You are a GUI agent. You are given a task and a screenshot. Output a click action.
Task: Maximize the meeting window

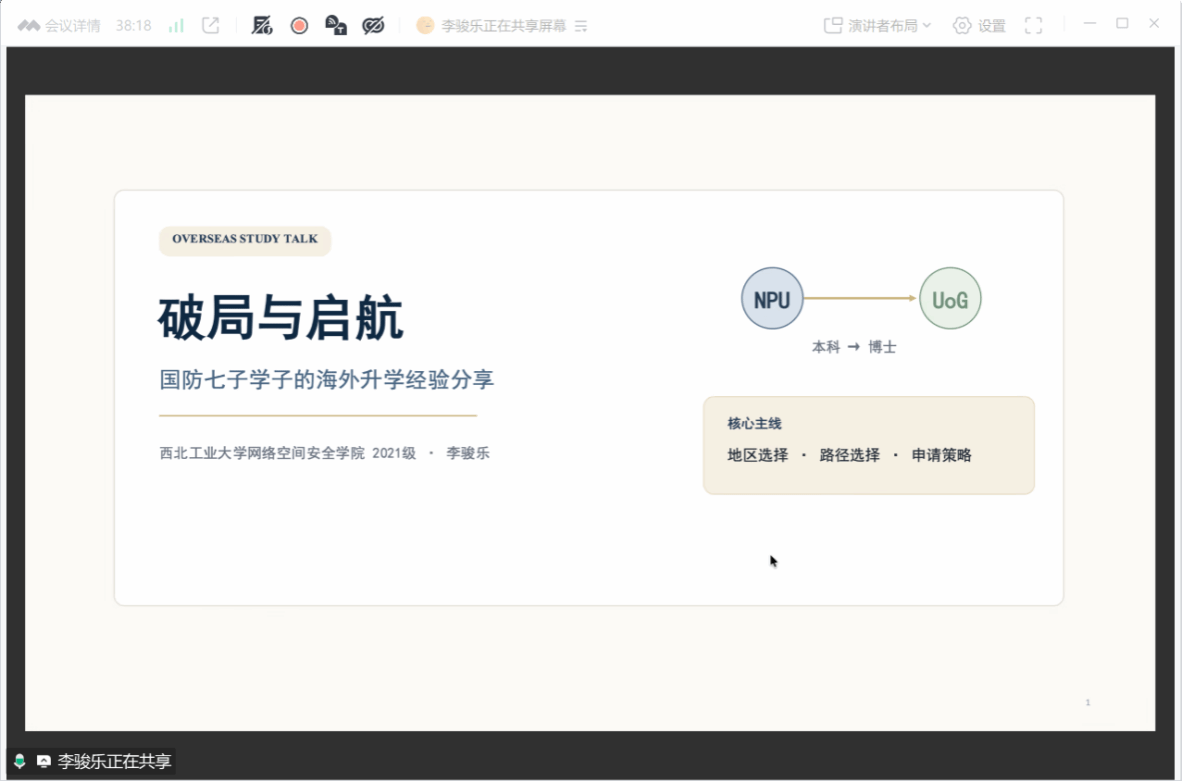(x=1122, y=23)
